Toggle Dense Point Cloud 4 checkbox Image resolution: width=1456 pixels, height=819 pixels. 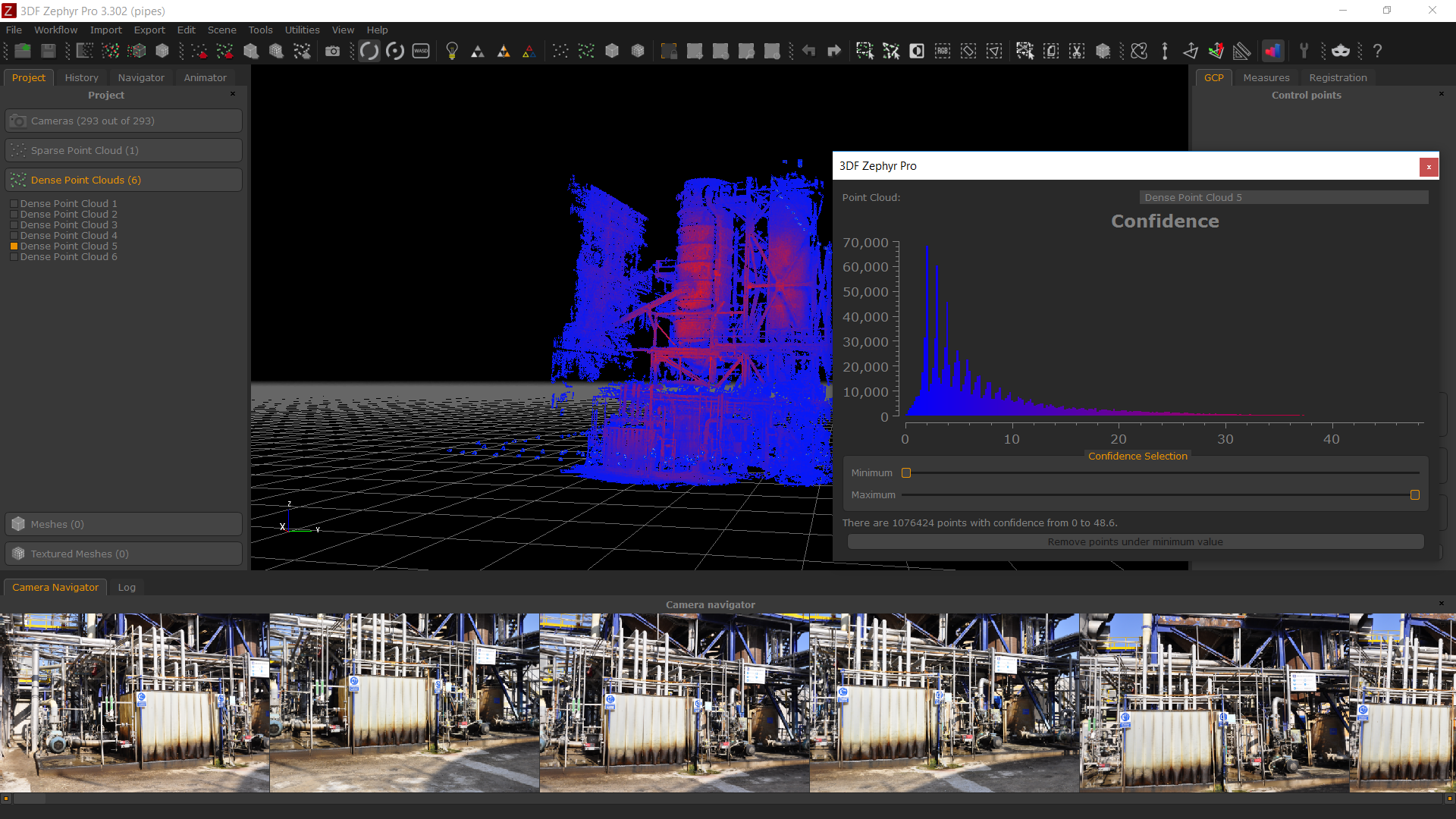pyautogui.click(x=14, y=236)
